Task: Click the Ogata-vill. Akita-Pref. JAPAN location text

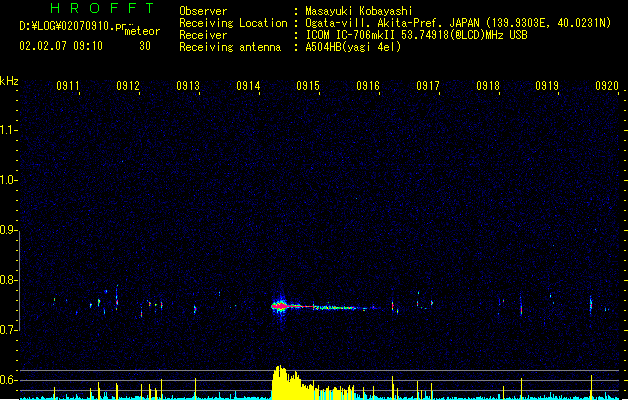Action: pyautogui.click(x=458, y=23)
